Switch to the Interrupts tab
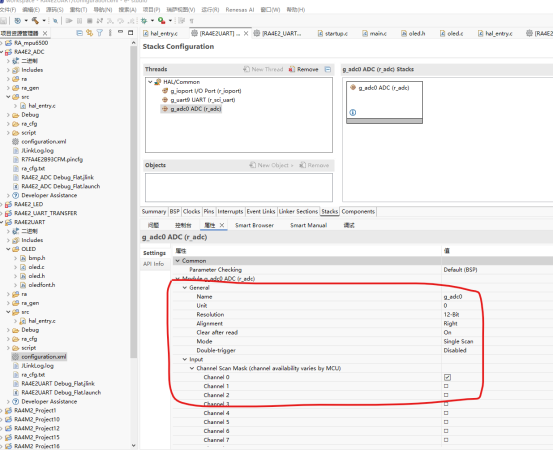The width and height of the screenshot is (554, 450). click(x=230, y=211)
